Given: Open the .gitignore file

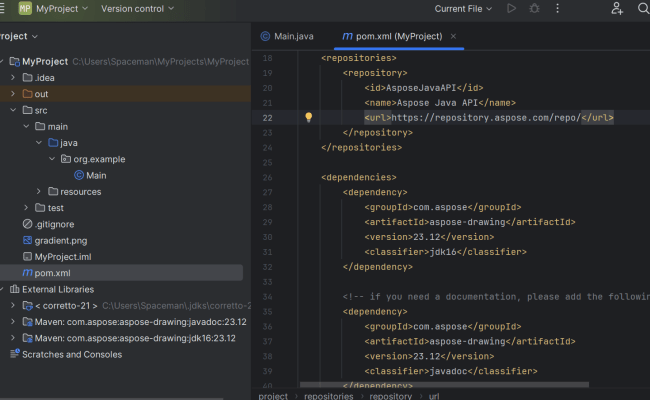Looking at the screenshot, I should 54,224.
